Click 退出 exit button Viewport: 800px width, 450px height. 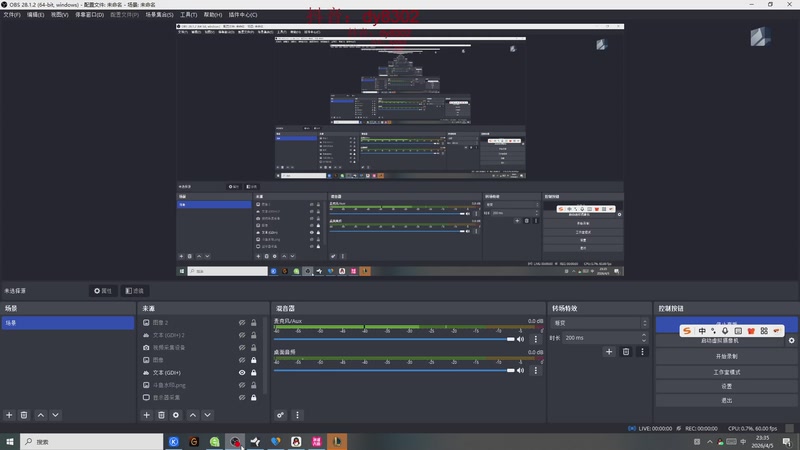(x=726, y=401)
